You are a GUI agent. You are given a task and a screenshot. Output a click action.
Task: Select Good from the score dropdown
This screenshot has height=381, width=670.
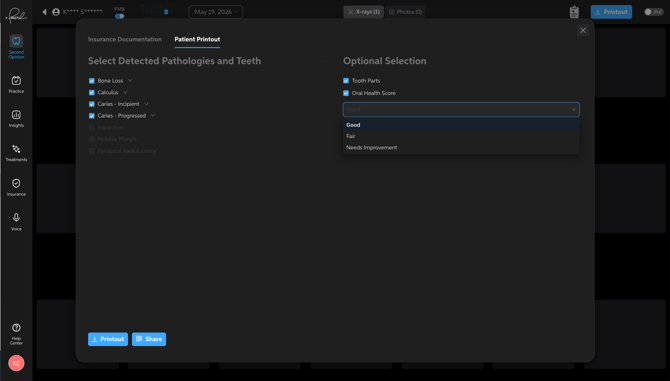coord(461,125)
